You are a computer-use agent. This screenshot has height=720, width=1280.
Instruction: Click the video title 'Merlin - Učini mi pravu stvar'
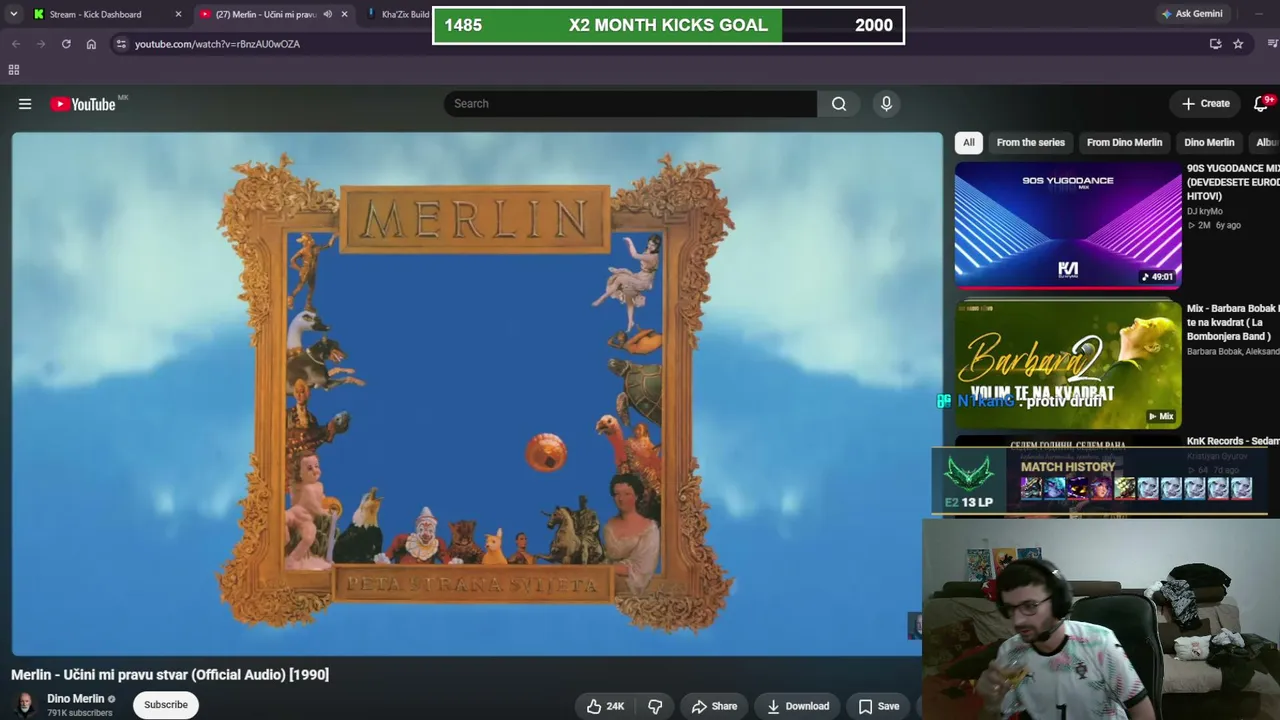170,675
